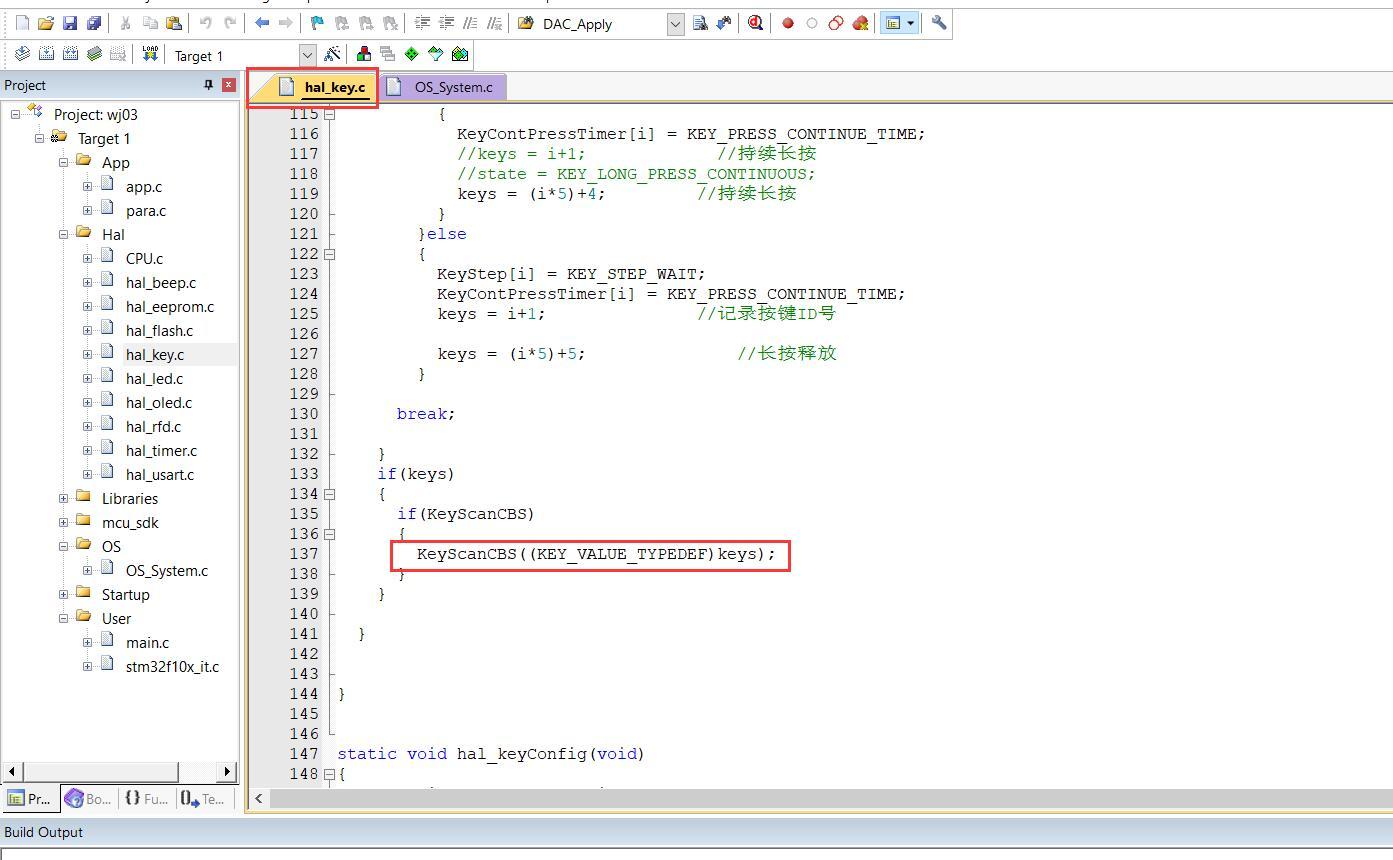Open the Target 1 selection dropdown arrow
Viewport: 1393px width, 860px height.
307,55
